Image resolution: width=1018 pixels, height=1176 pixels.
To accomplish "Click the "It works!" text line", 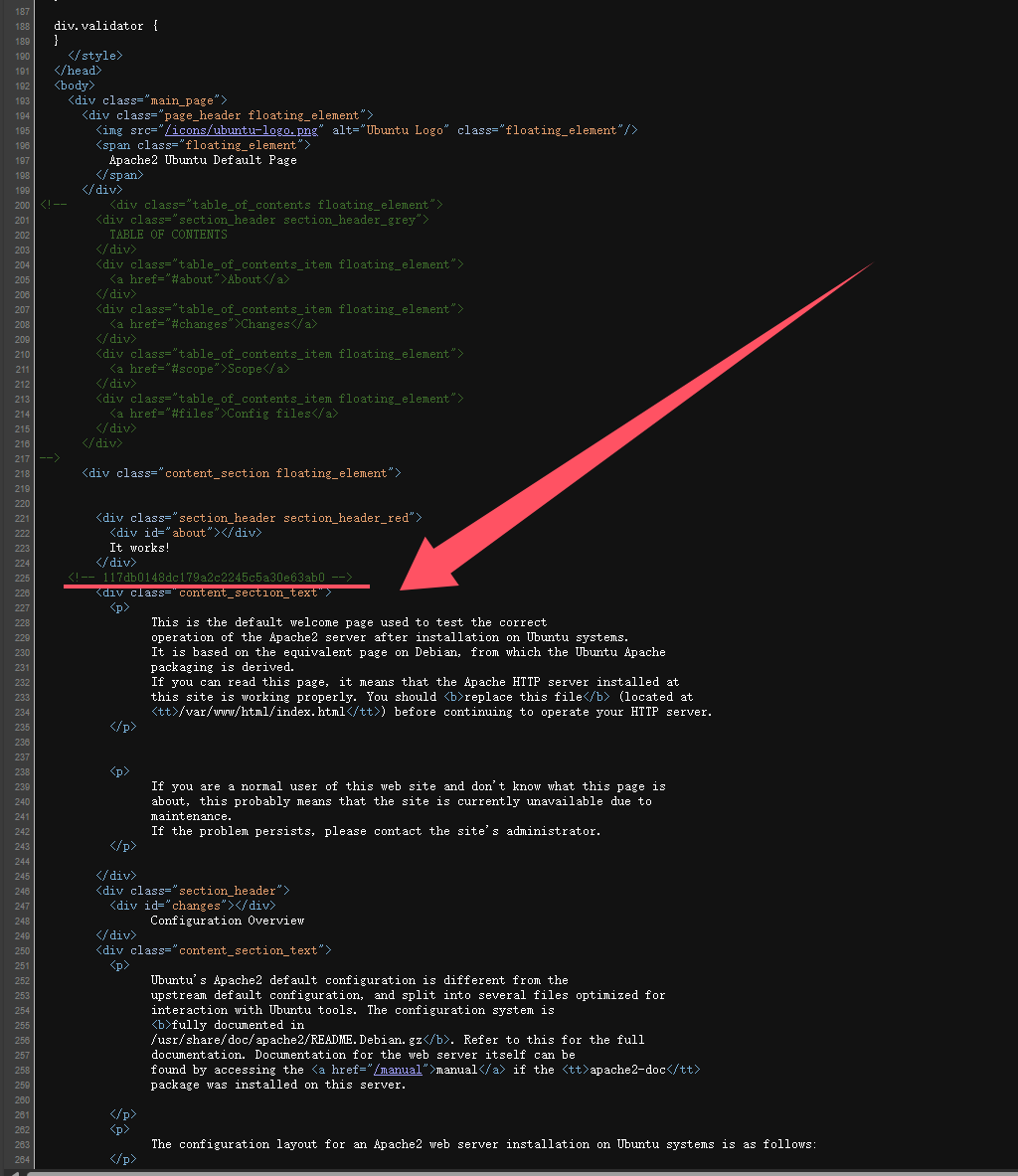I will click(139, 548).
